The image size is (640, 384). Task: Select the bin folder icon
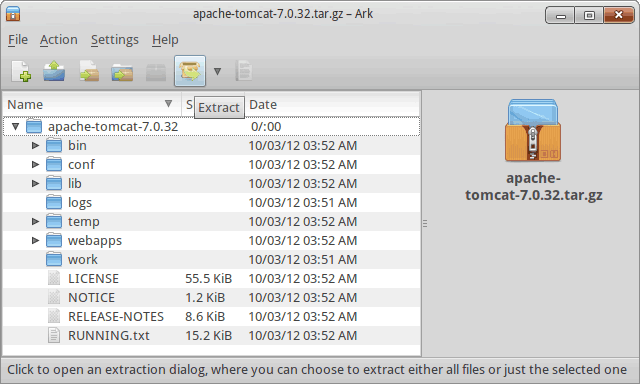pyautogui.click(x=54, y=145)
